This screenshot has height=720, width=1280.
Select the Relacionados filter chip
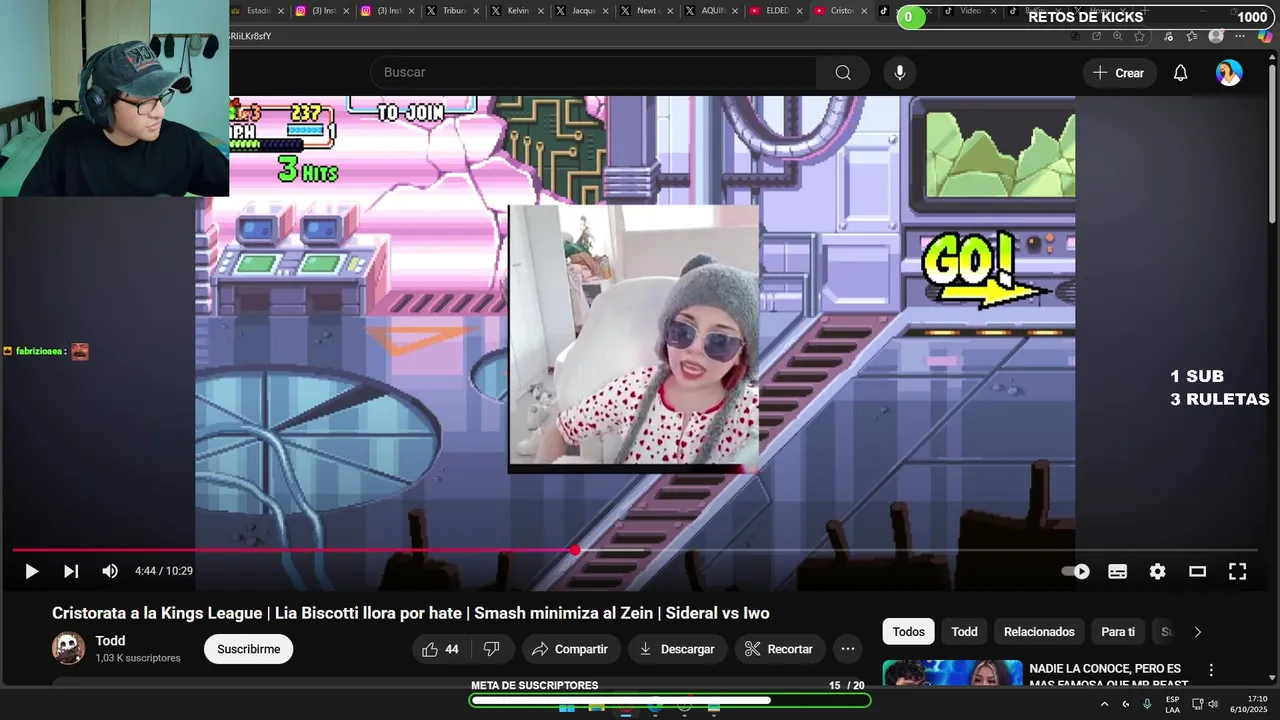(1039, 632)
